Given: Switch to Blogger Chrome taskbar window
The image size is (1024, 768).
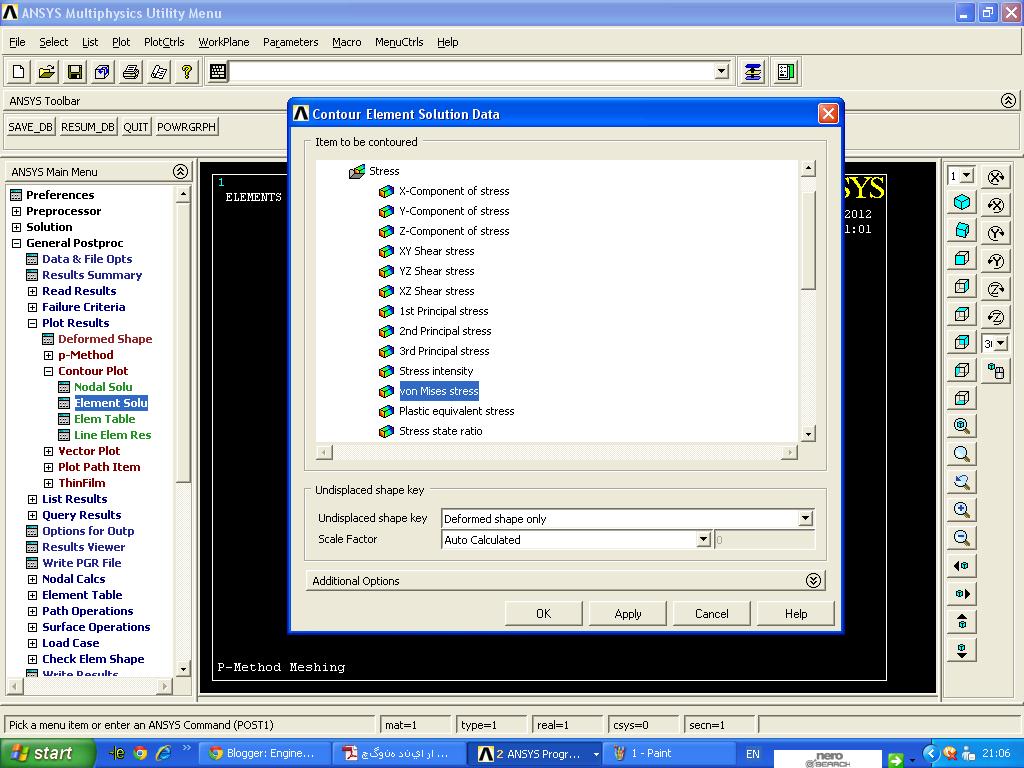Looking at the screenshot, I should (263, 753).
